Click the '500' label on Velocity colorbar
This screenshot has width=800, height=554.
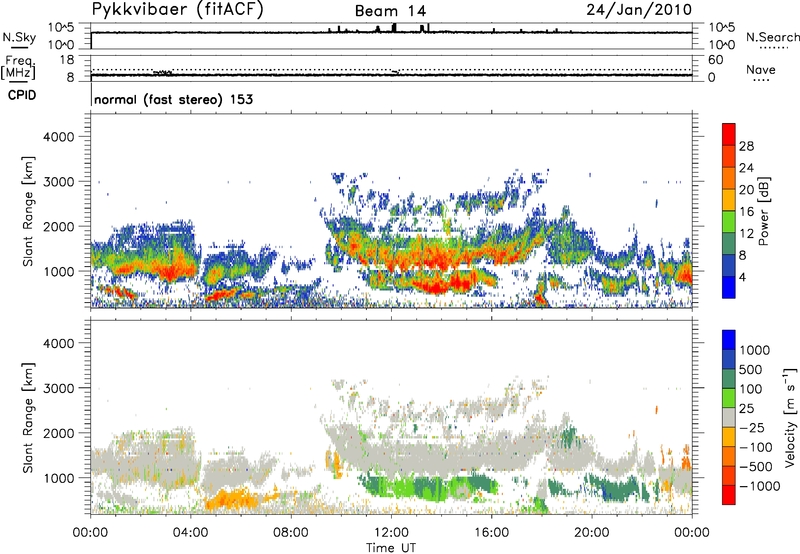pos(752,370)
